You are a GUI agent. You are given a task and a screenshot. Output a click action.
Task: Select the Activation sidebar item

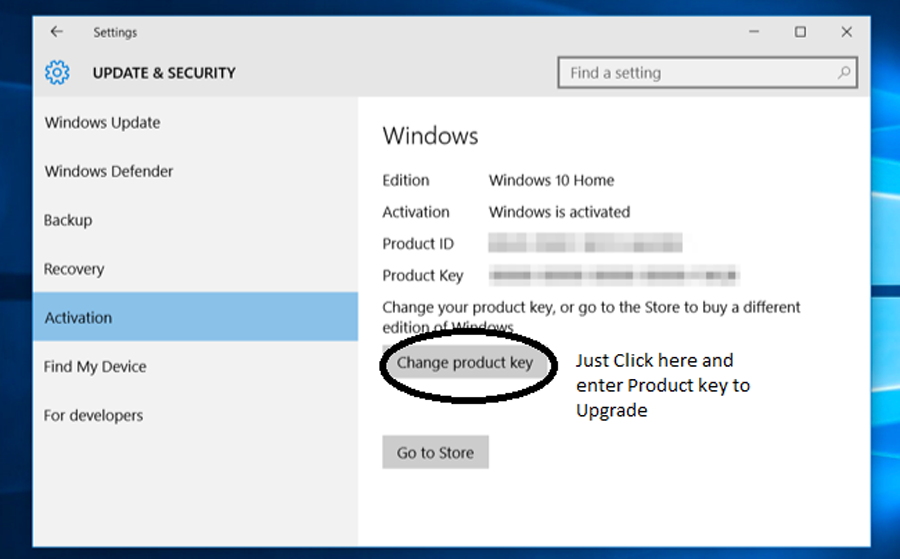click(195, 317)
